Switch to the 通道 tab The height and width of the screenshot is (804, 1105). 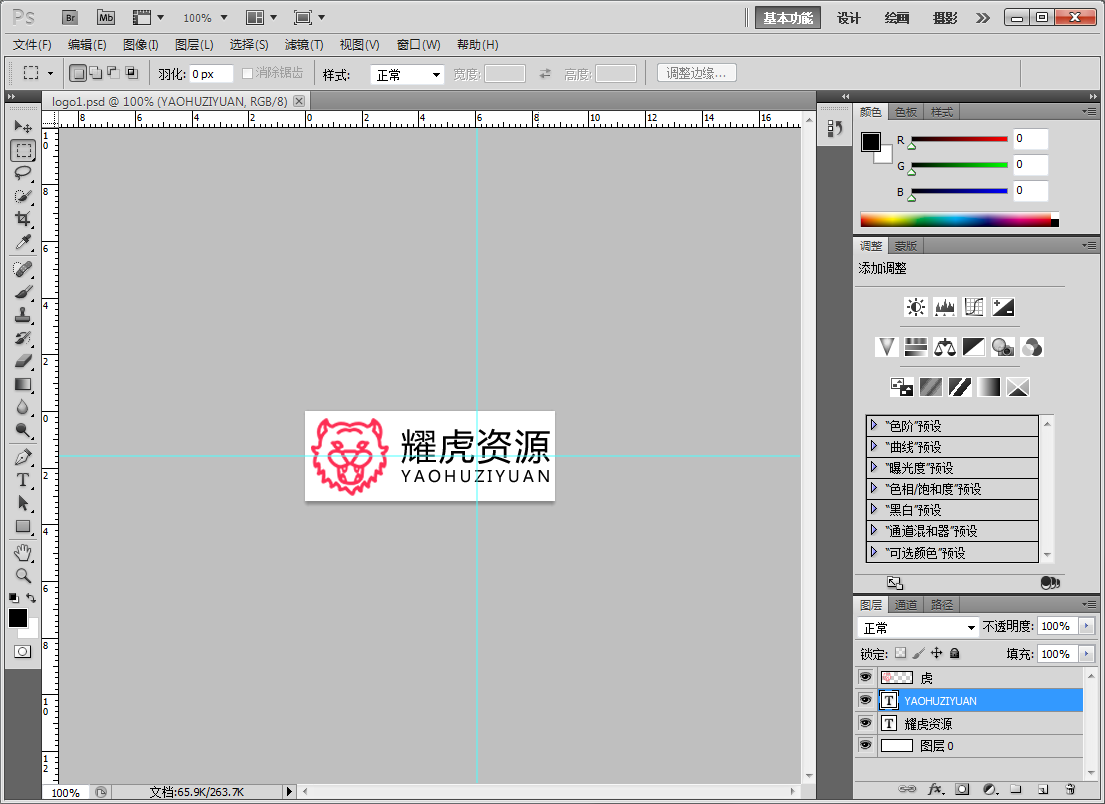(x=906, y=604)
